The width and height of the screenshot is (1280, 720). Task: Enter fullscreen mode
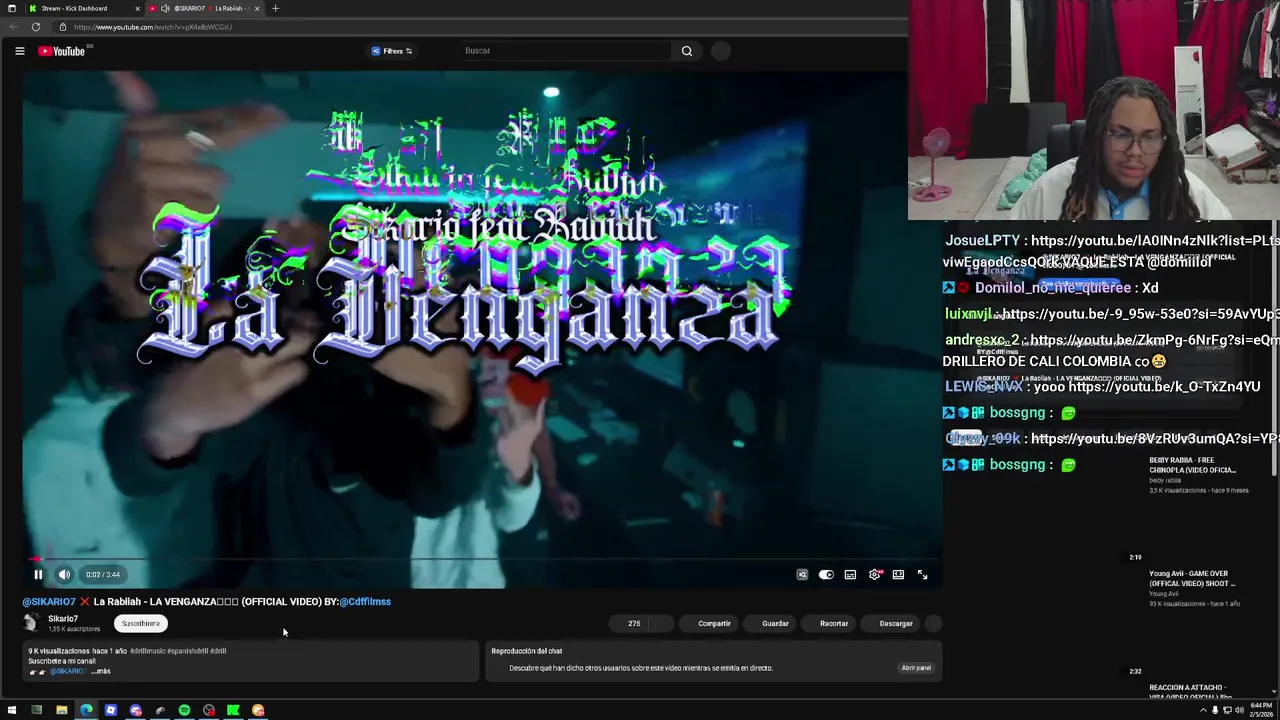(x=922, y=575)
